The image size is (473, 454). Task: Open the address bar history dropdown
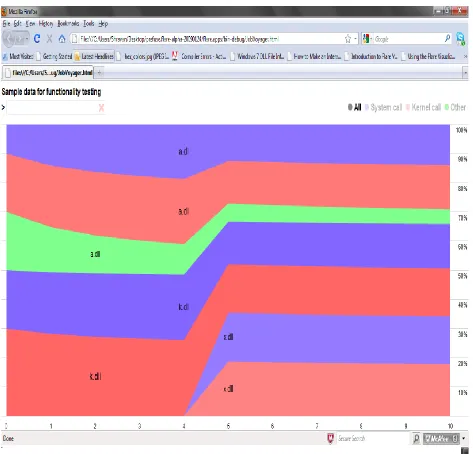click(x=355, y=39)
